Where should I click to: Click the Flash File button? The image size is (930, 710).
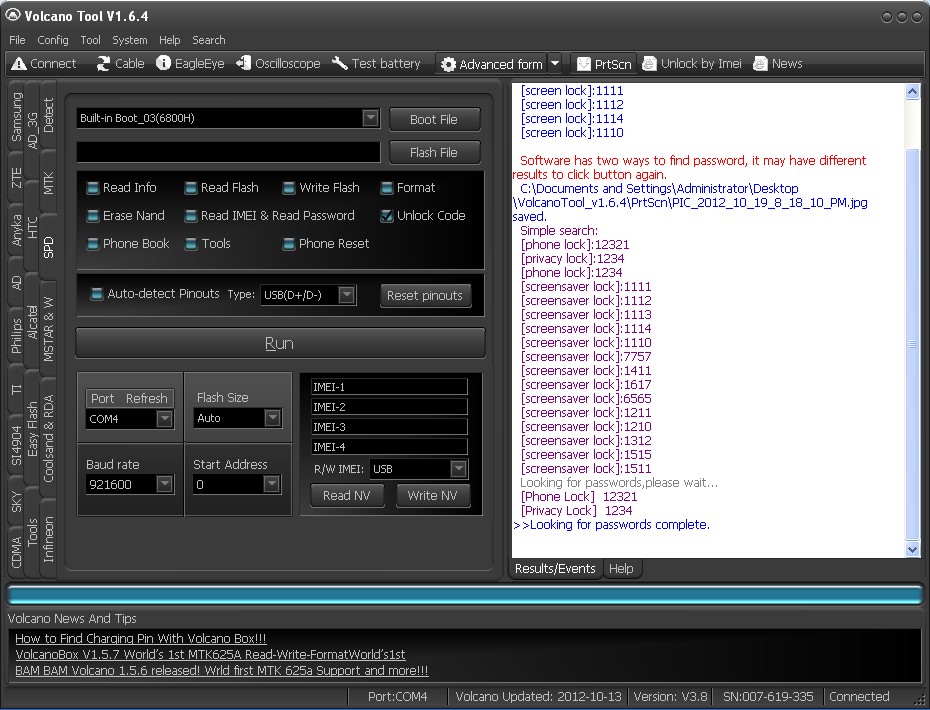[434, 152]
